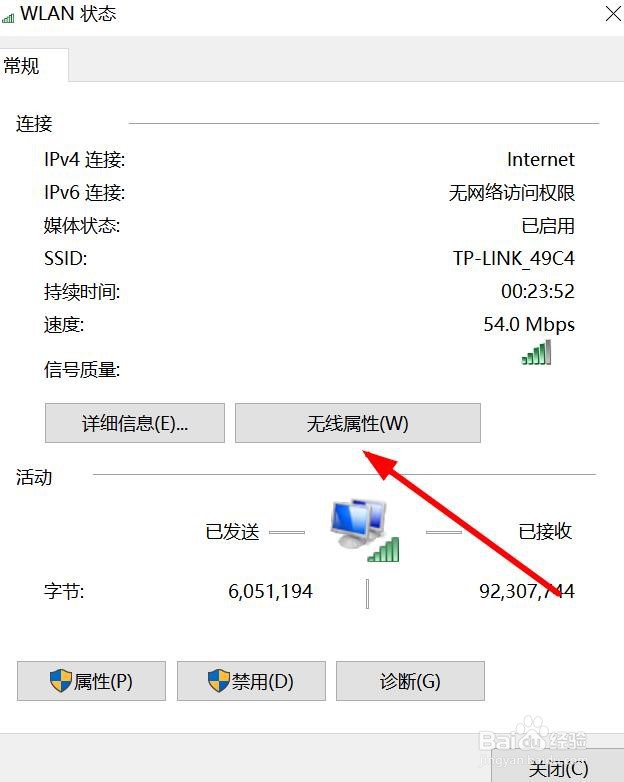This screenshot has width=624, height=782.
Task: Click the green bars beside the computers icon
Action: click(x=384, y=549)
